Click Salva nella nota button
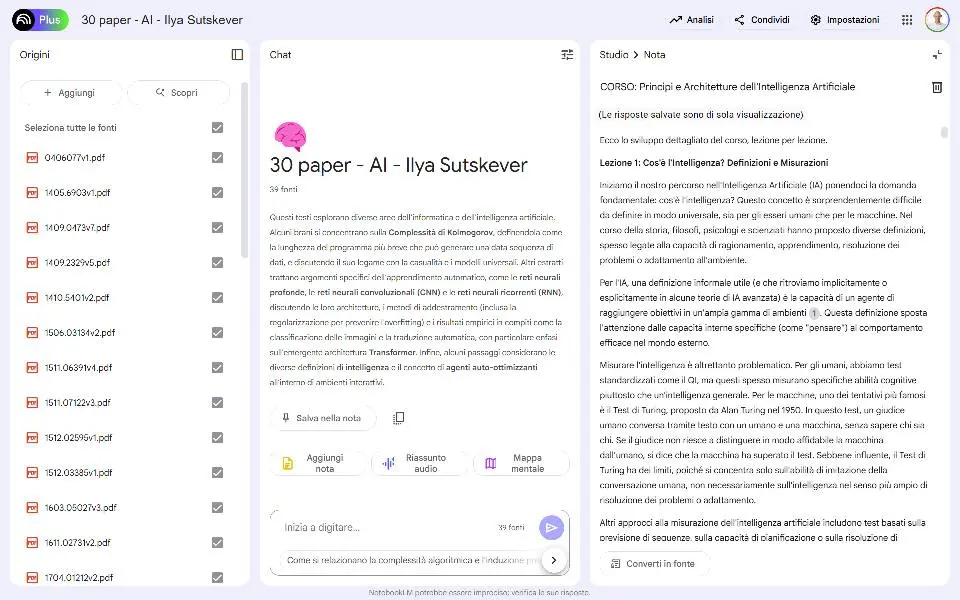This screenshot has width=960, height=600. [322, 418]
